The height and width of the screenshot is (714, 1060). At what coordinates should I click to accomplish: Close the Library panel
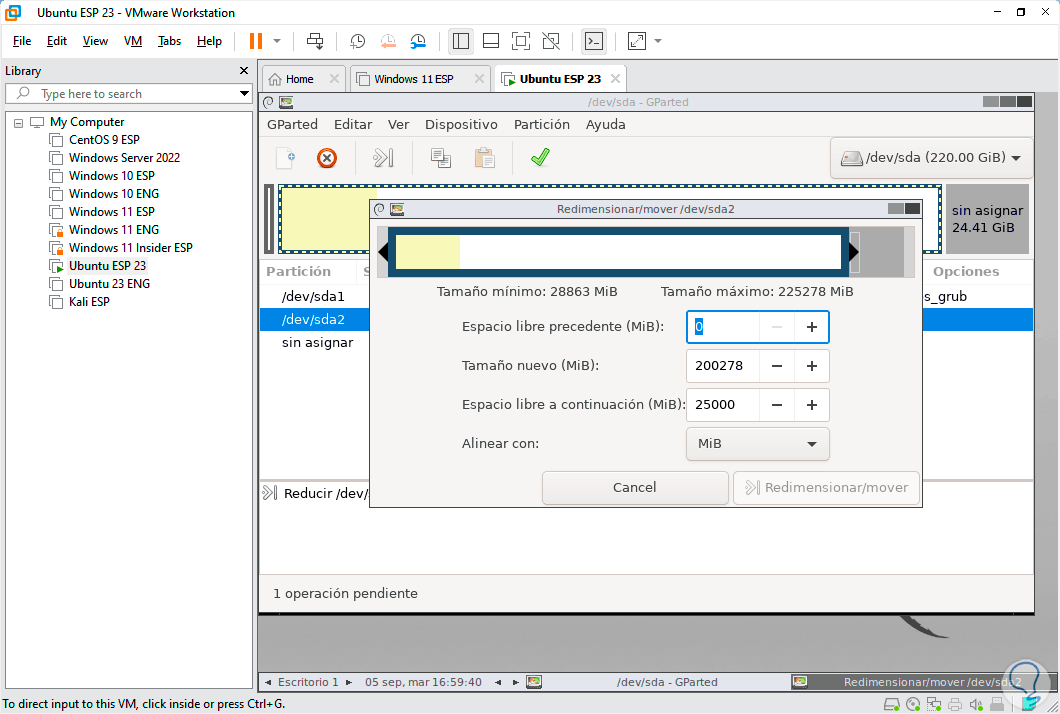243,71
